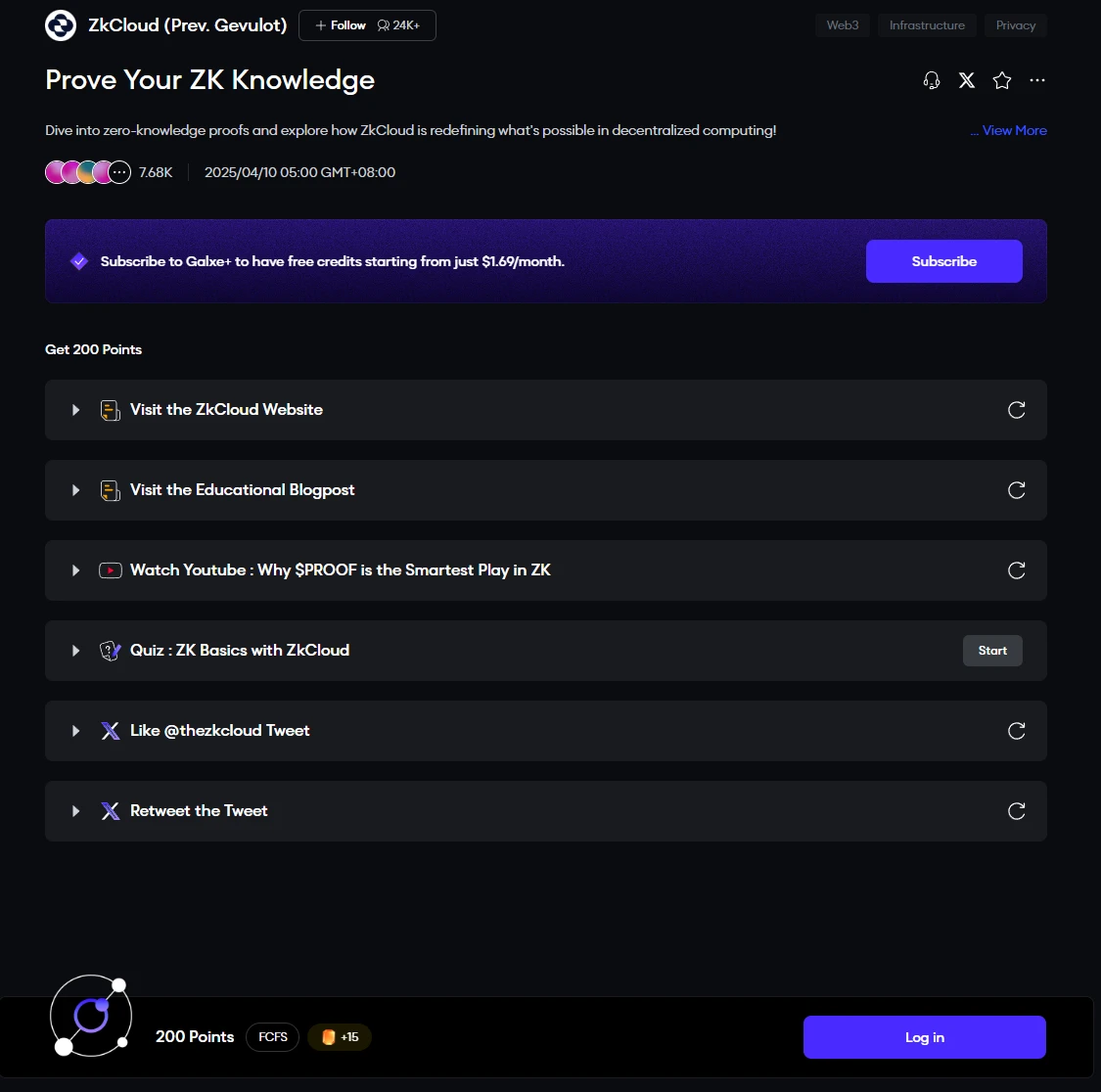This screenshot has width=1101, height=1092.
Task: Refresh the Watch Youtube task status
Action: 1017,570
